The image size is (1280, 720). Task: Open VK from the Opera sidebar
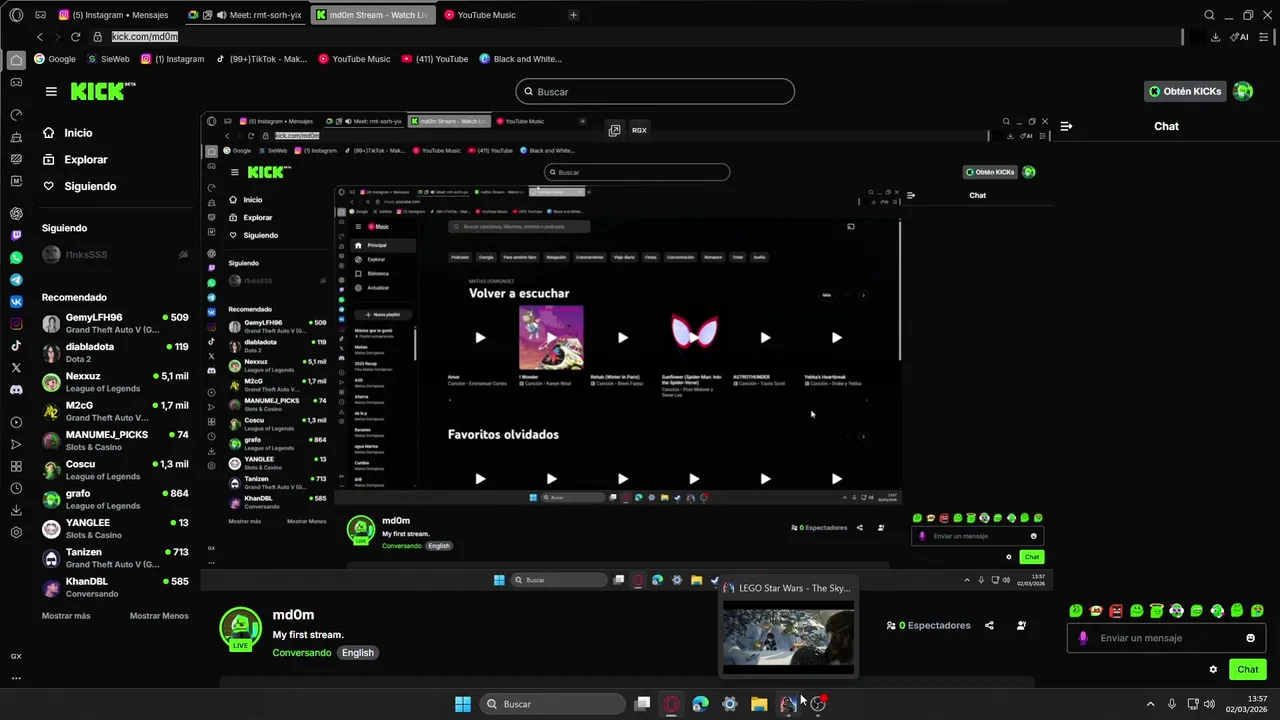16,302
